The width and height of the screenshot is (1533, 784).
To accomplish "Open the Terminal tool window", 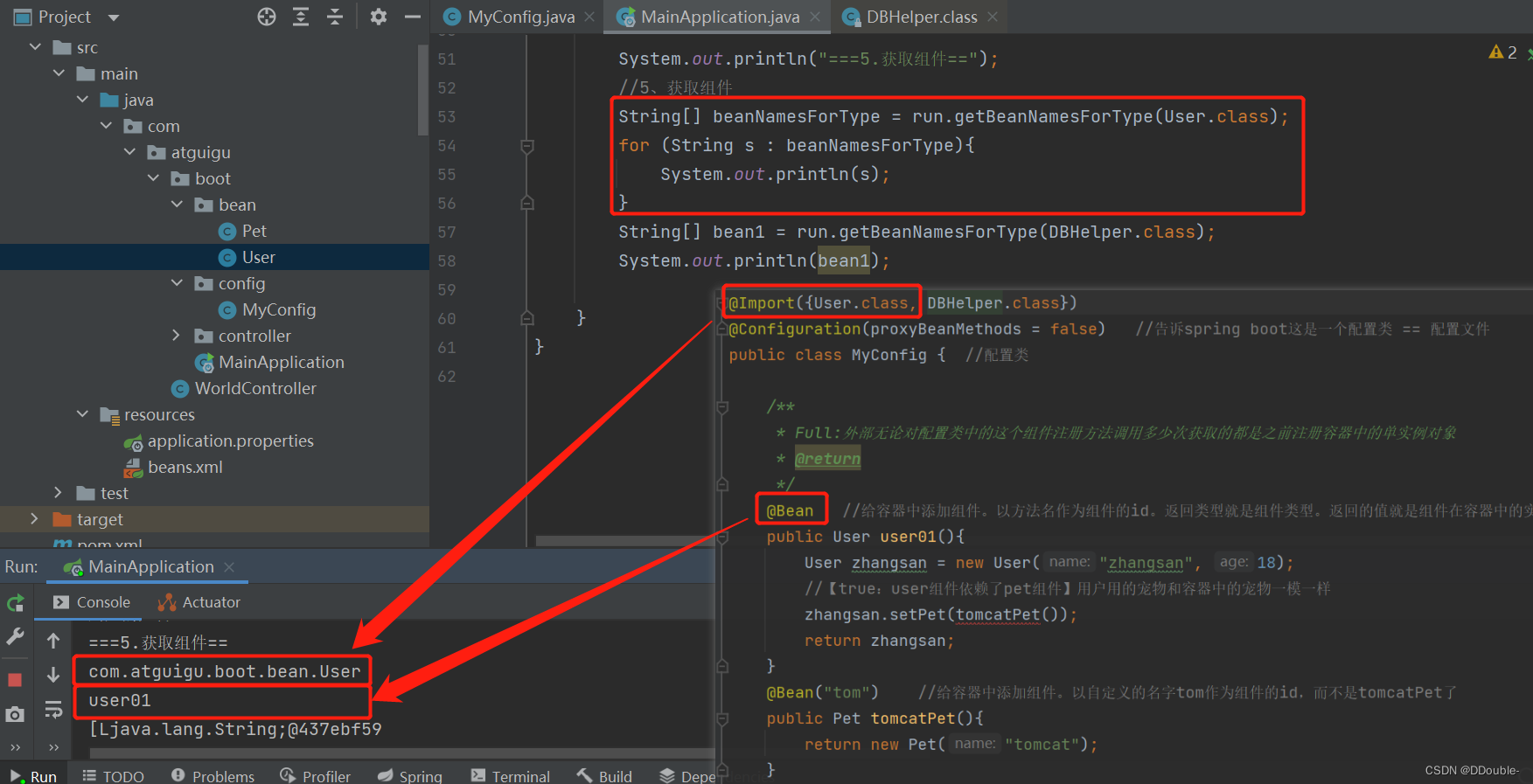I will [x=510, y=776].
